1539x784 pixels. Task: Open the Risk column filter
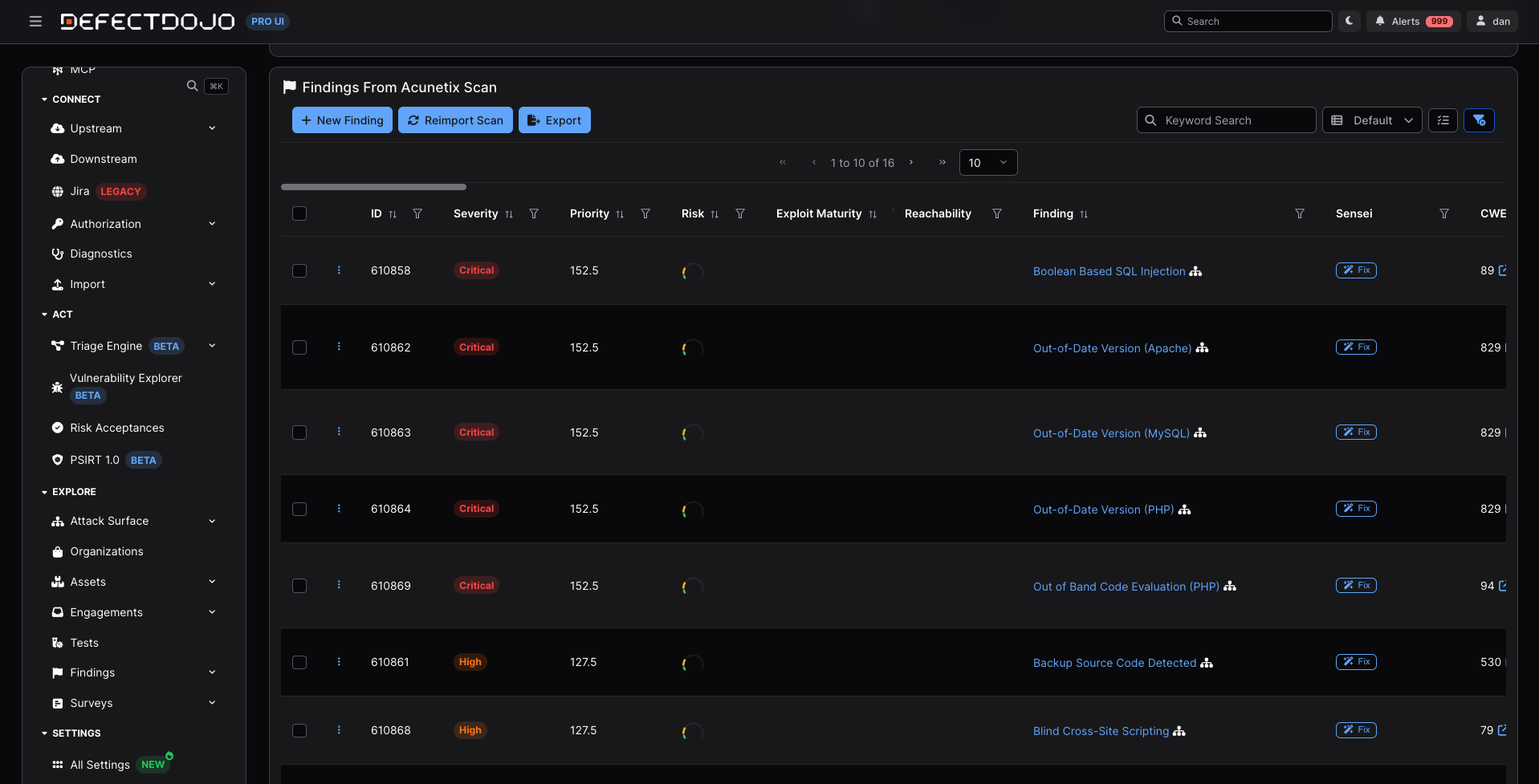[x=740, y=213]
